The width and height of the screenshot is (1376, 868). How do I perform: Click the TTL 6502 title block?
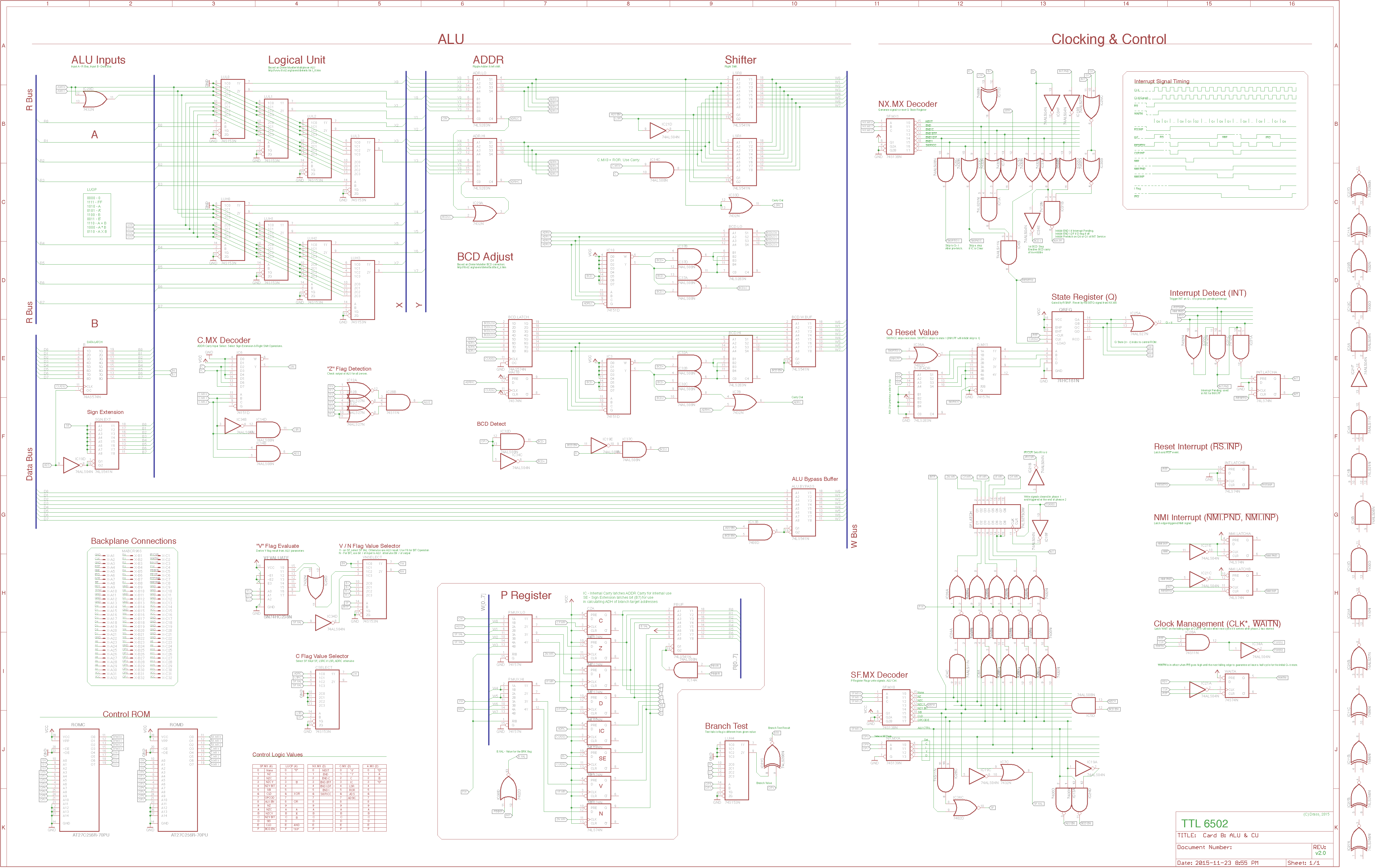1204,823
